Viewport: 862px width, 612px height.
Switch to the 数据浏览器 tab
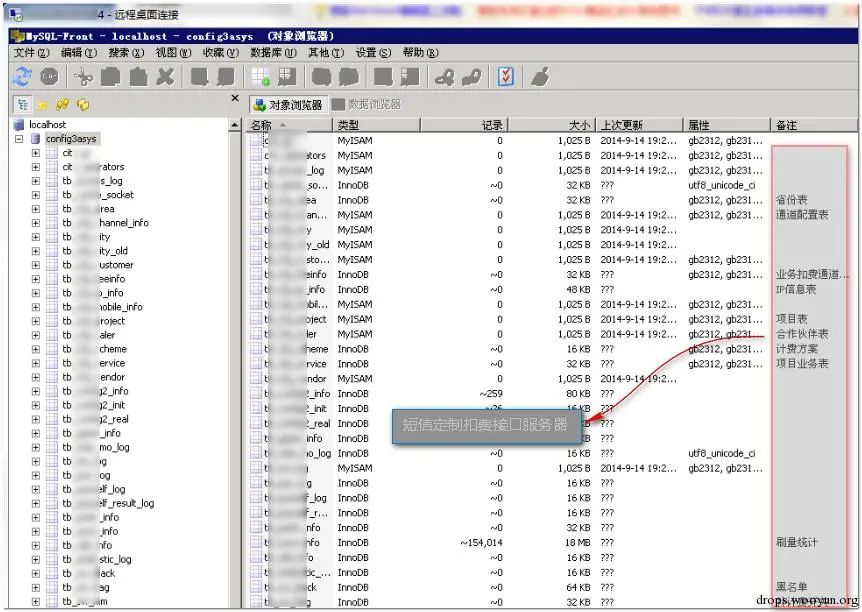pyautogui.click(x=366, y=104)
